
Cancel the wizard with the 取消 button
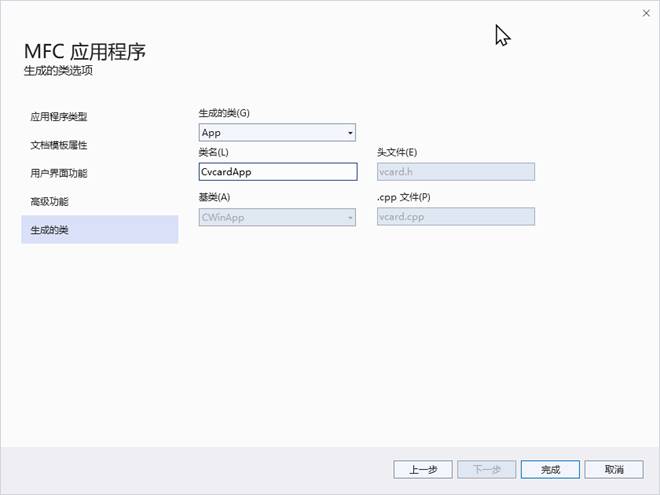[x=613, y=469]
